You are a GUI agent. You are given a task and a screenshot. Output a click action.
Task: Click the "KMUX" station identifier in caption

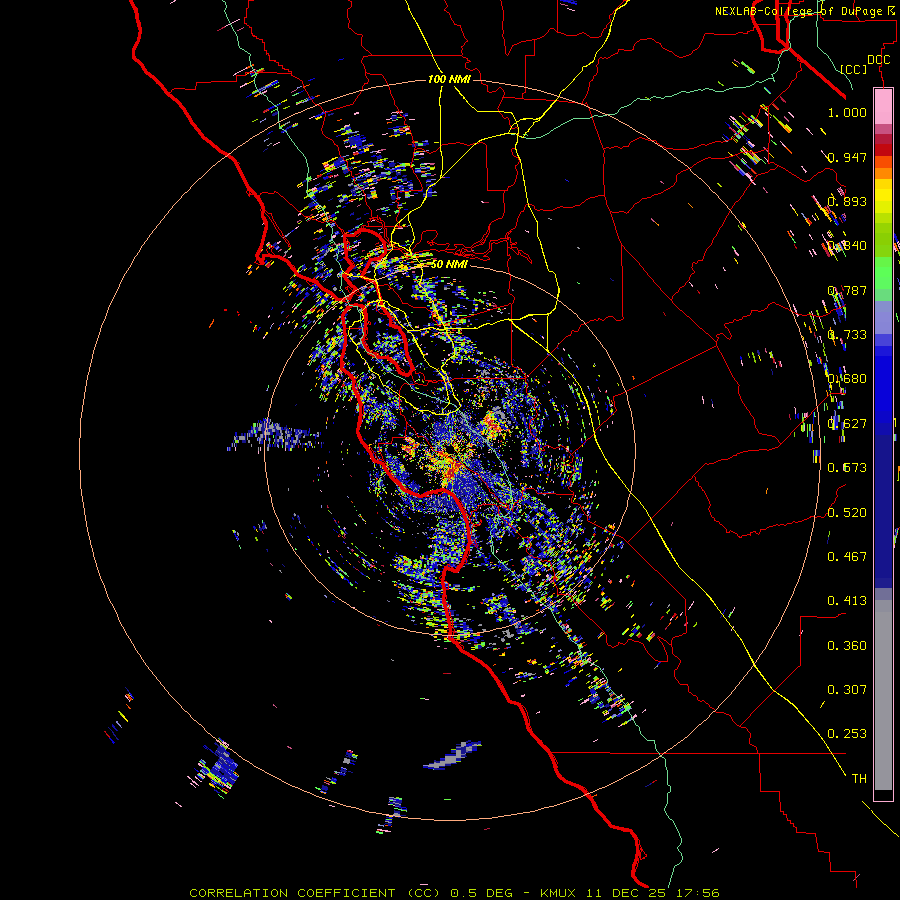pos(557,893)
